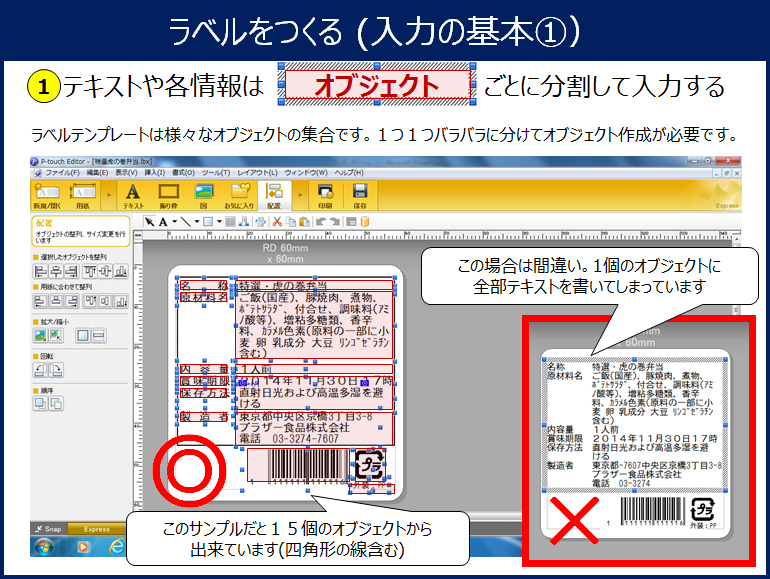
Task: Select the テキスト text ribbon tool
Action: point(133,195)
